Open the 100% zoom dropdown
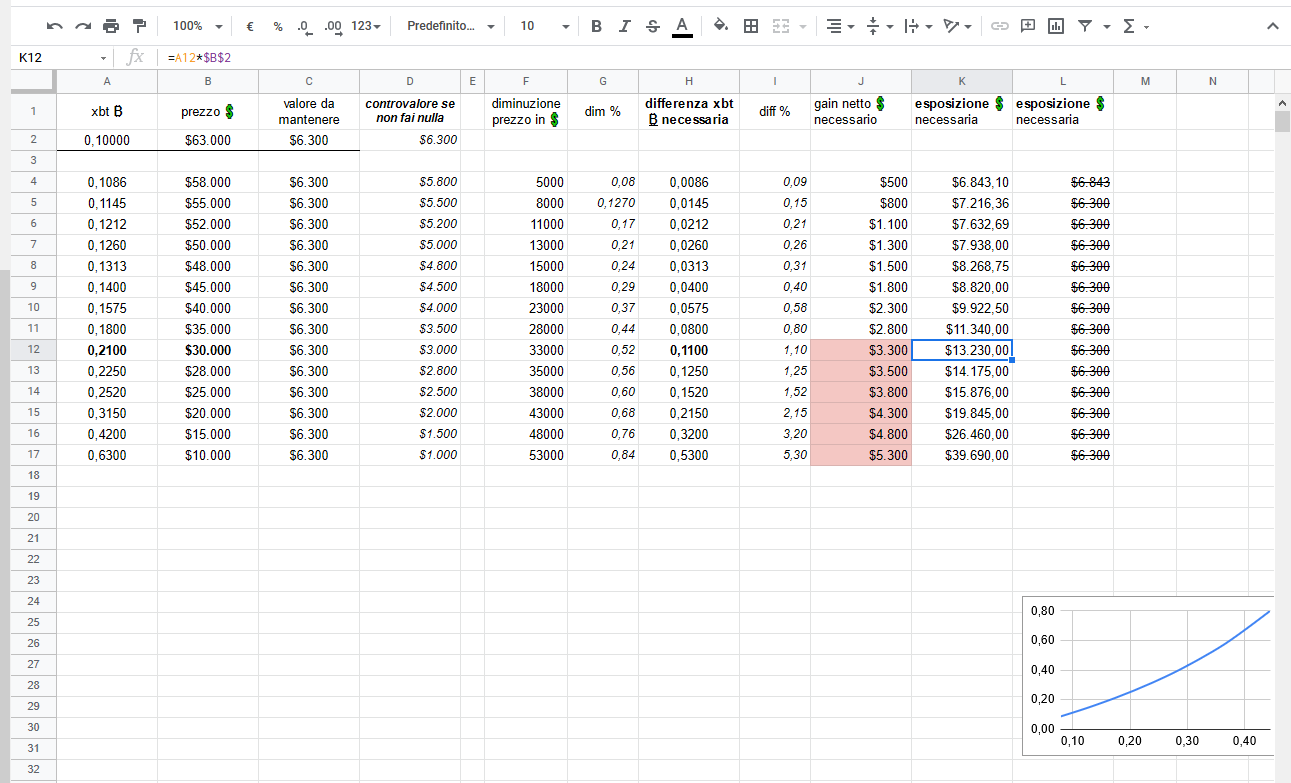Image resolution: width=1291 pixels, height=783 pixels. 197,26
